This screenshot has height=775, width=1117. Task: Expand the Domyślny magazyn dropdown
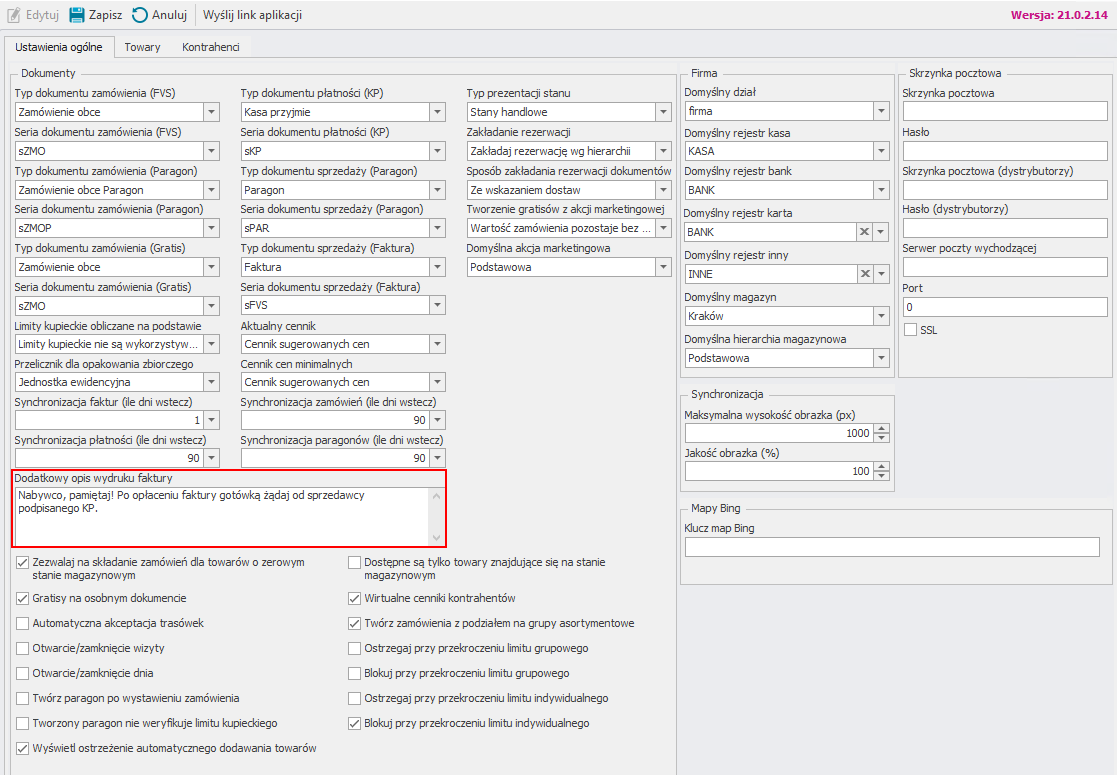click(881, 316)
